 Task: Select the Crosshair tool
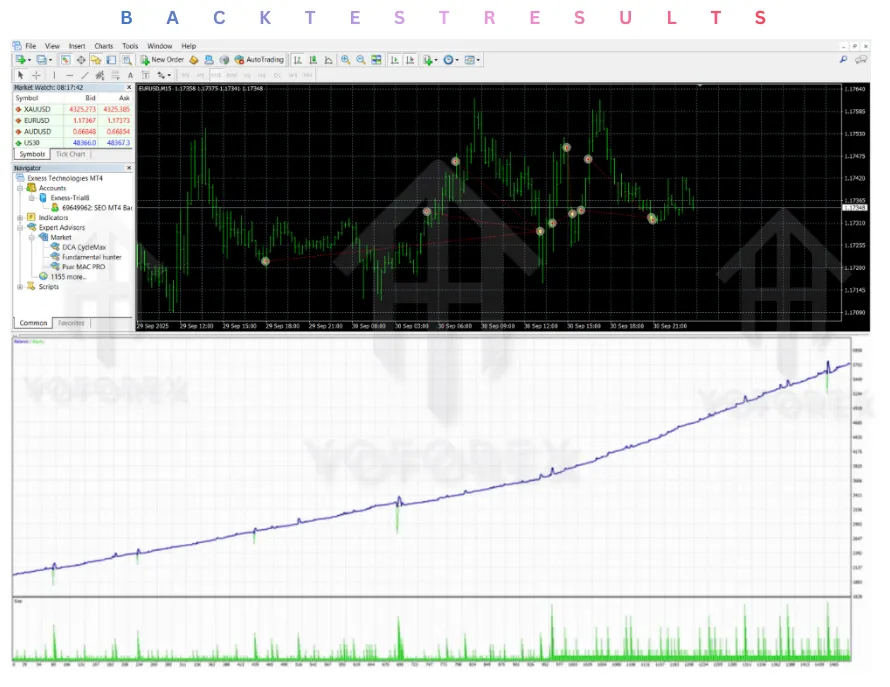point(36,75)
